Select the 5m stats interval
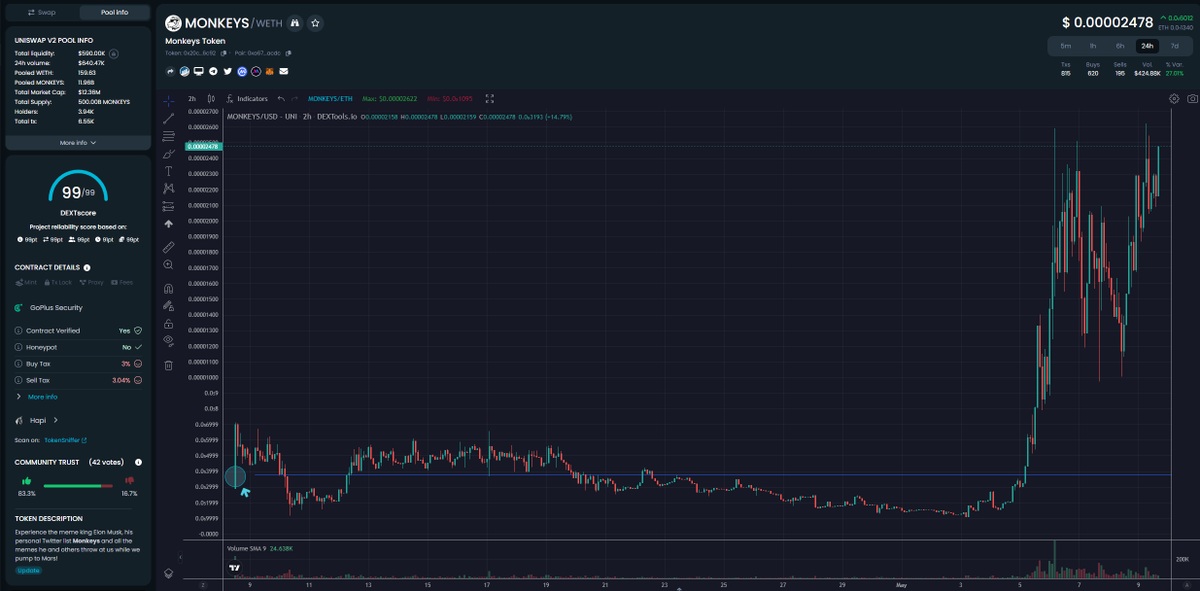1200x591 pixels. (x=1066, y=46)
